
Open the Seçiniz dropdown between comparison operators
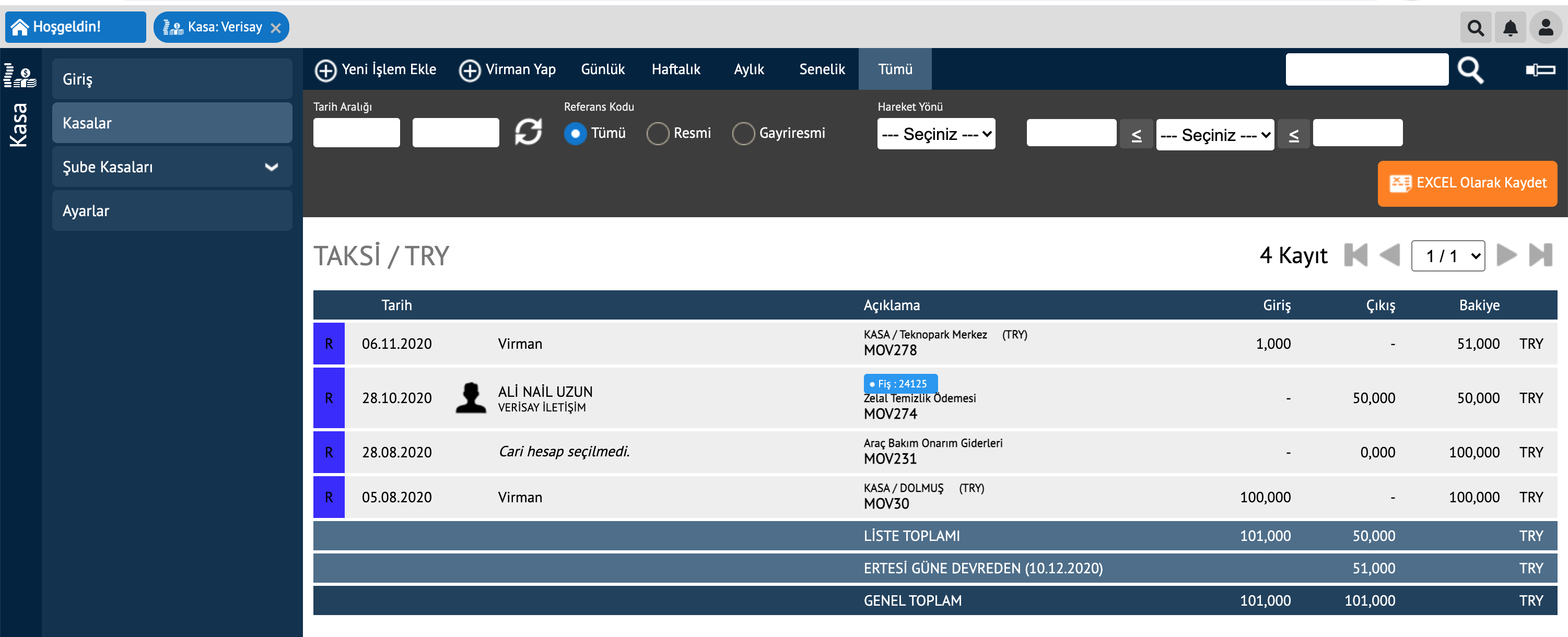point(1214,135)
